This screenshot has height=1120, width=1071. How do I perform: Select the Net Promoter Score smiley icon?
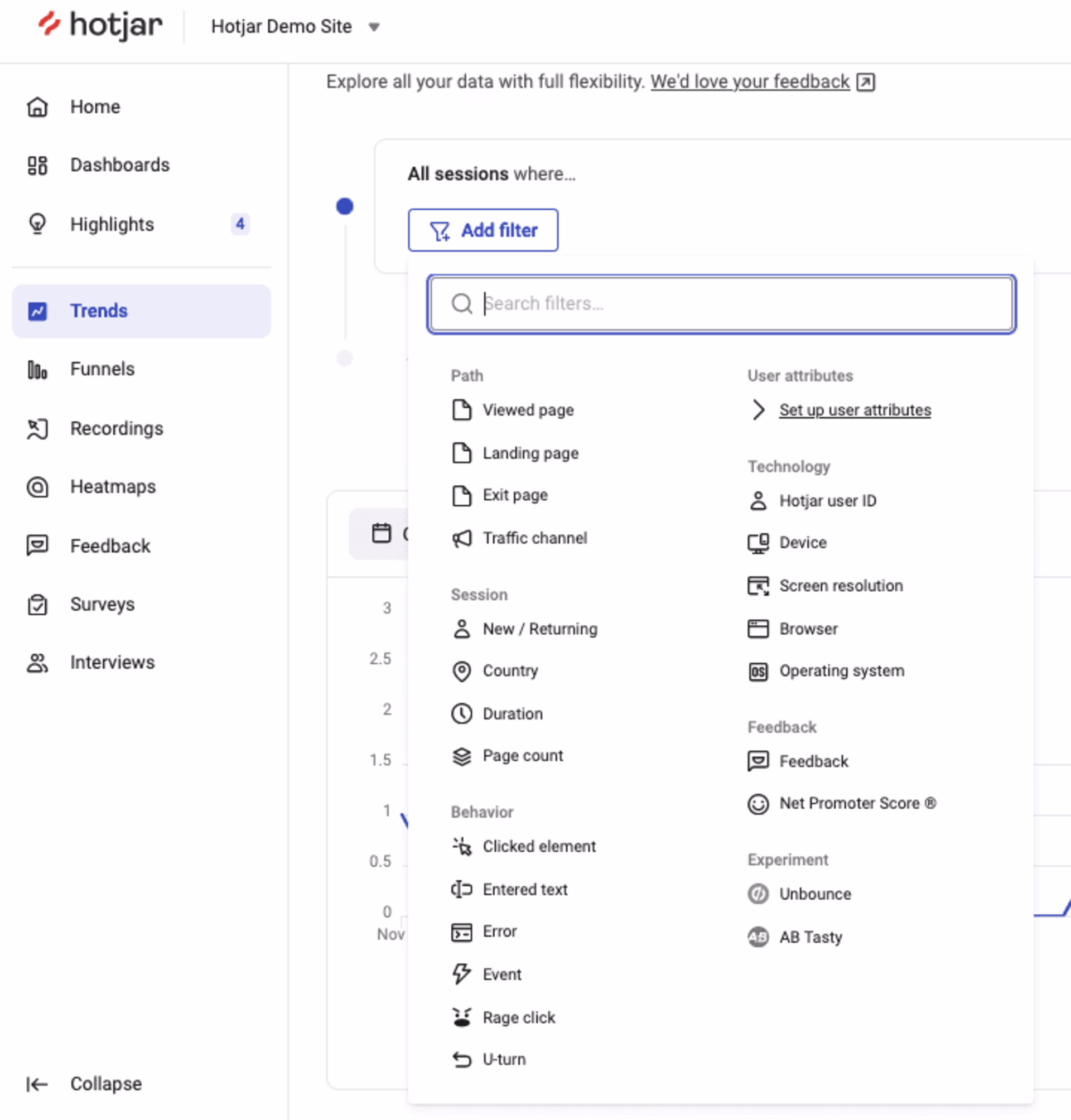758,804
